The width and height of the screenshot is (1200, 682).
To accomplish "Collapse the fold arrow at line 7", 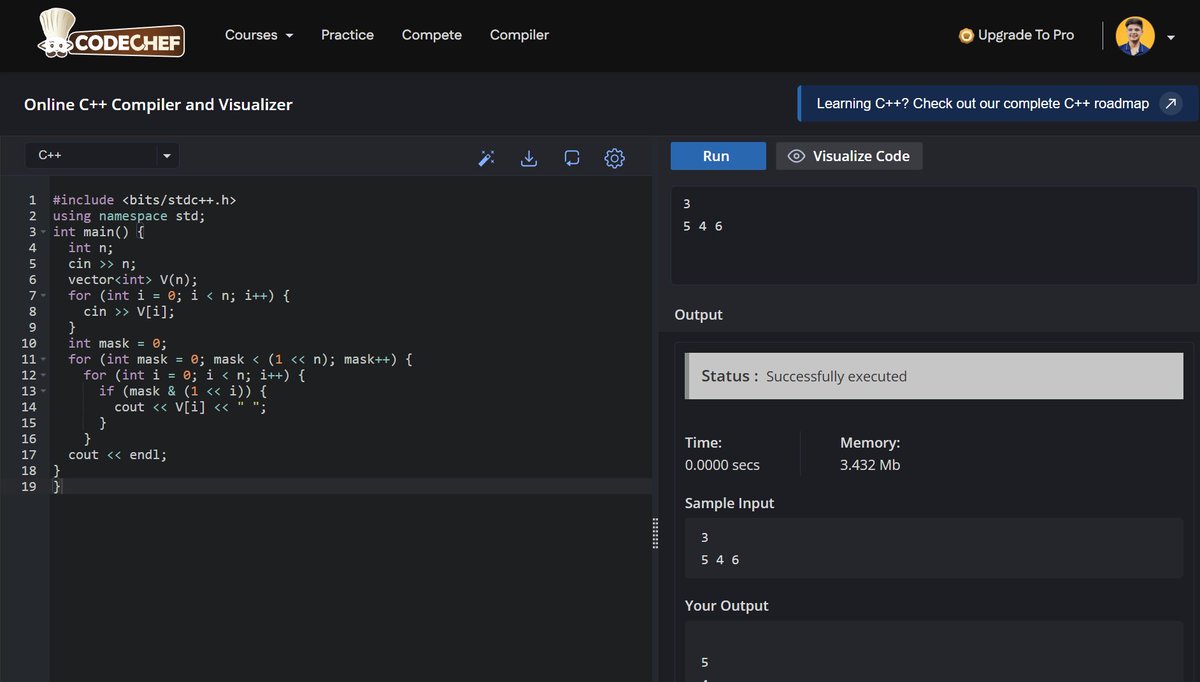I will pyautogui.click(x=44, y=296).
